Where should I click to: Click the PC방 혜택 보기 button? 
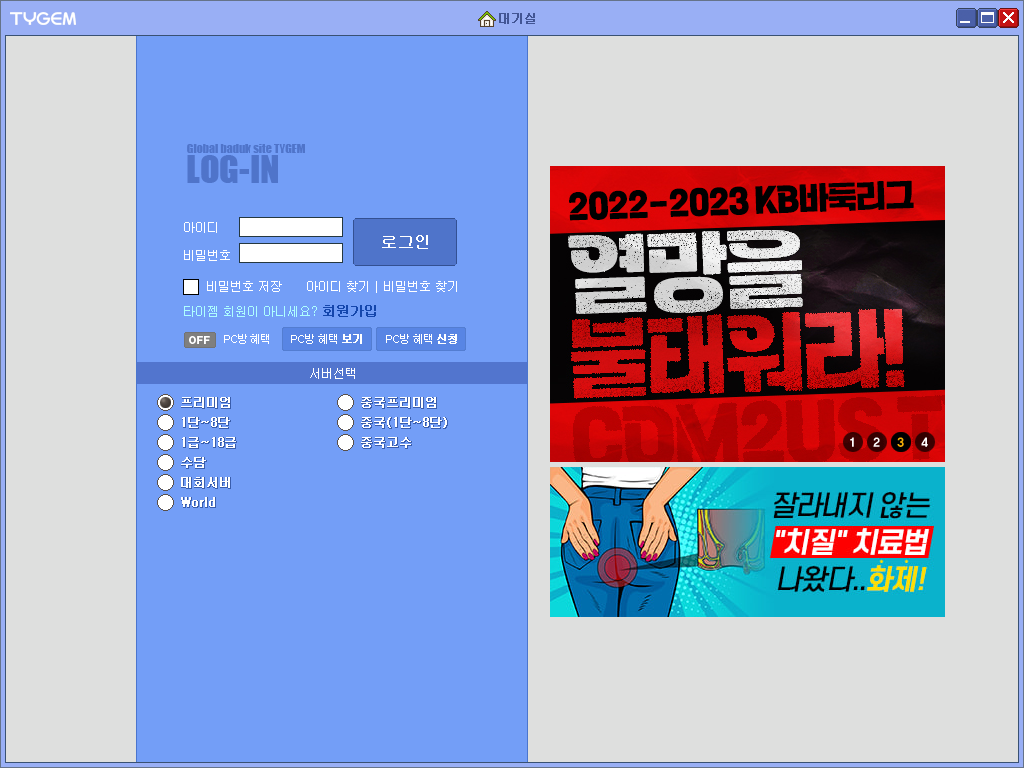coord(327,339)
